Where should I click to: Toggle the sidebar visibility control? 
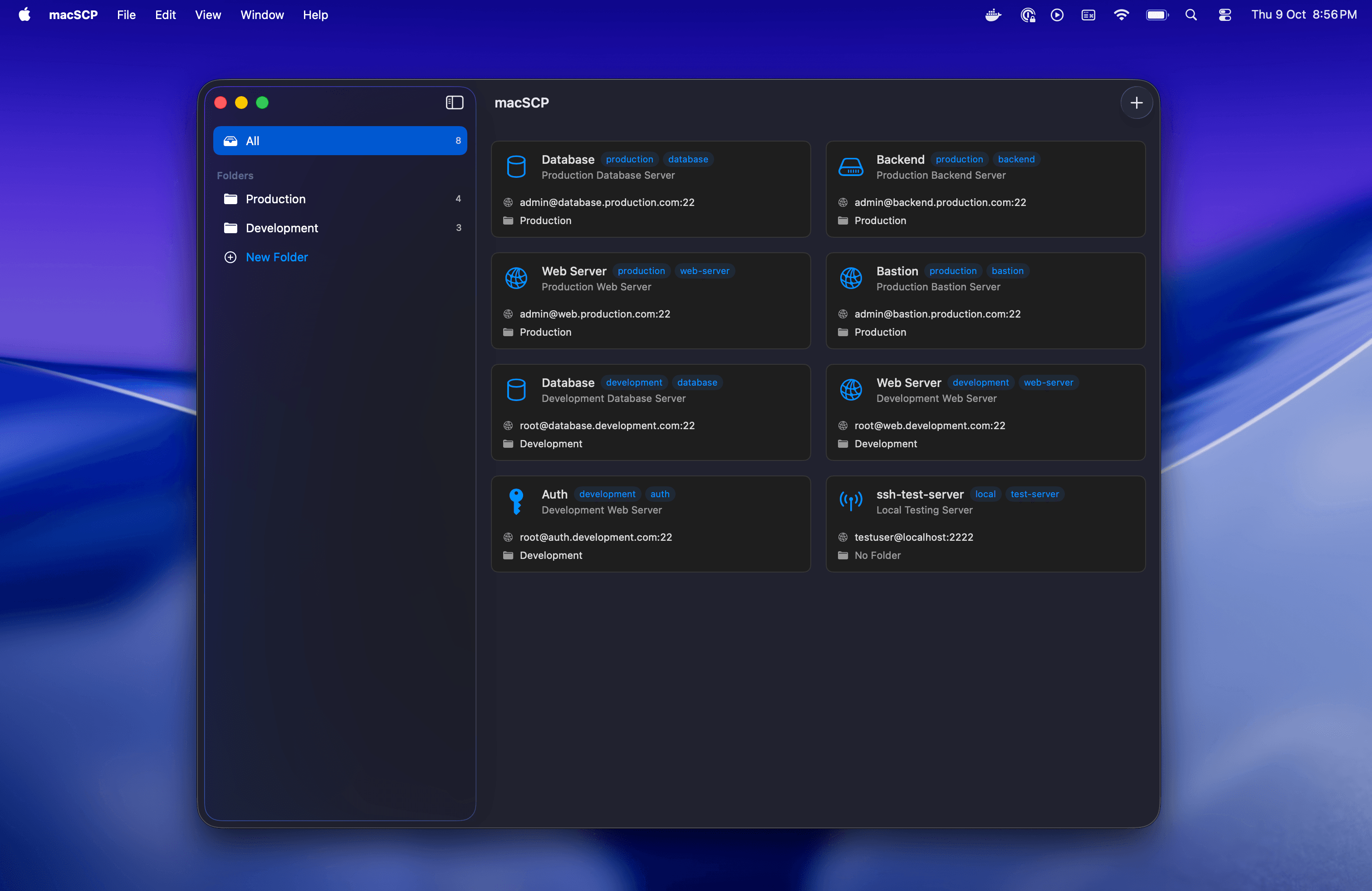pyautogui.click(x=454, y=103)
